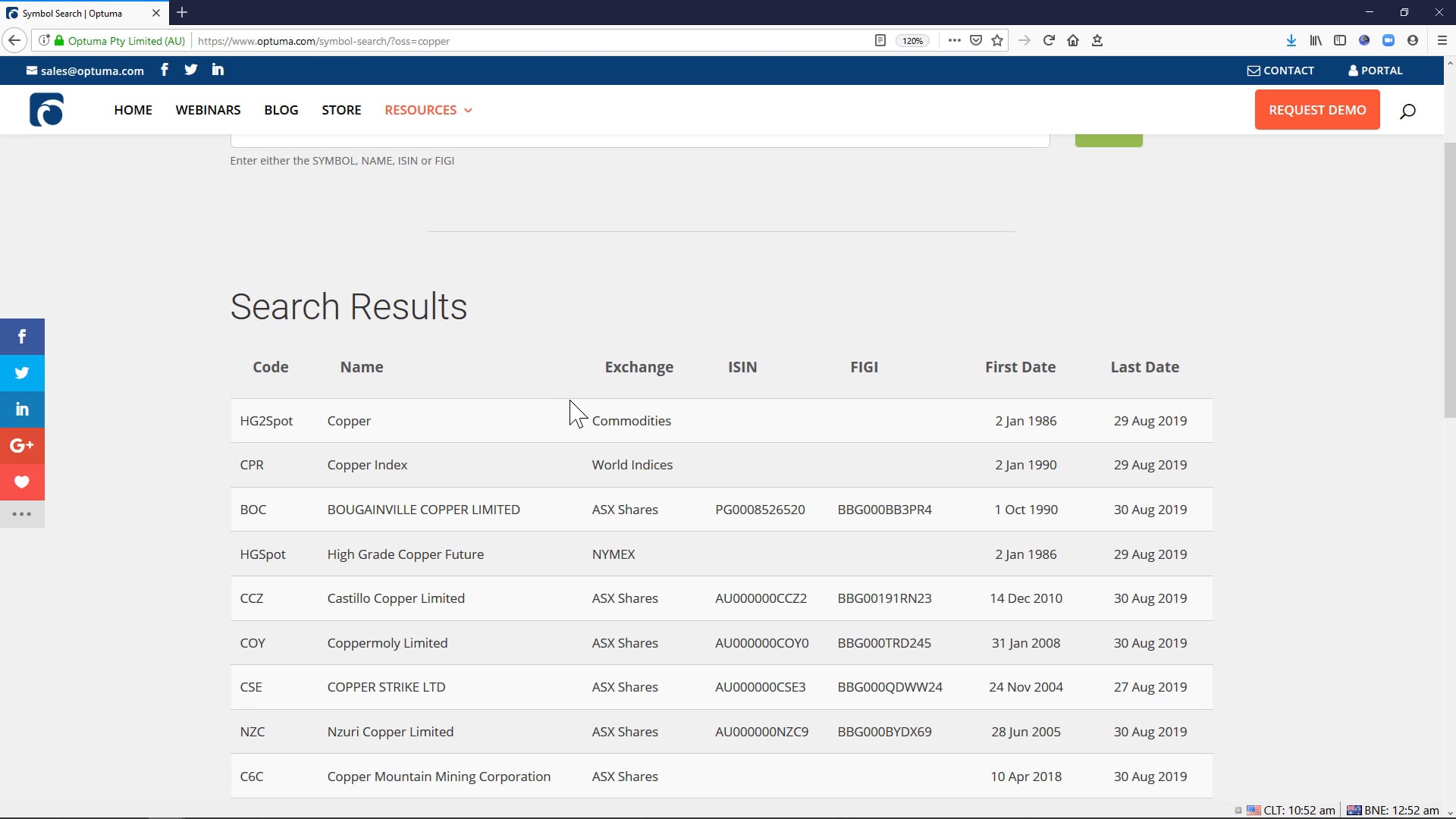1456x819 pixels.
Task: Open Optuma Facebook page from top bar
Action: (165, 70)
